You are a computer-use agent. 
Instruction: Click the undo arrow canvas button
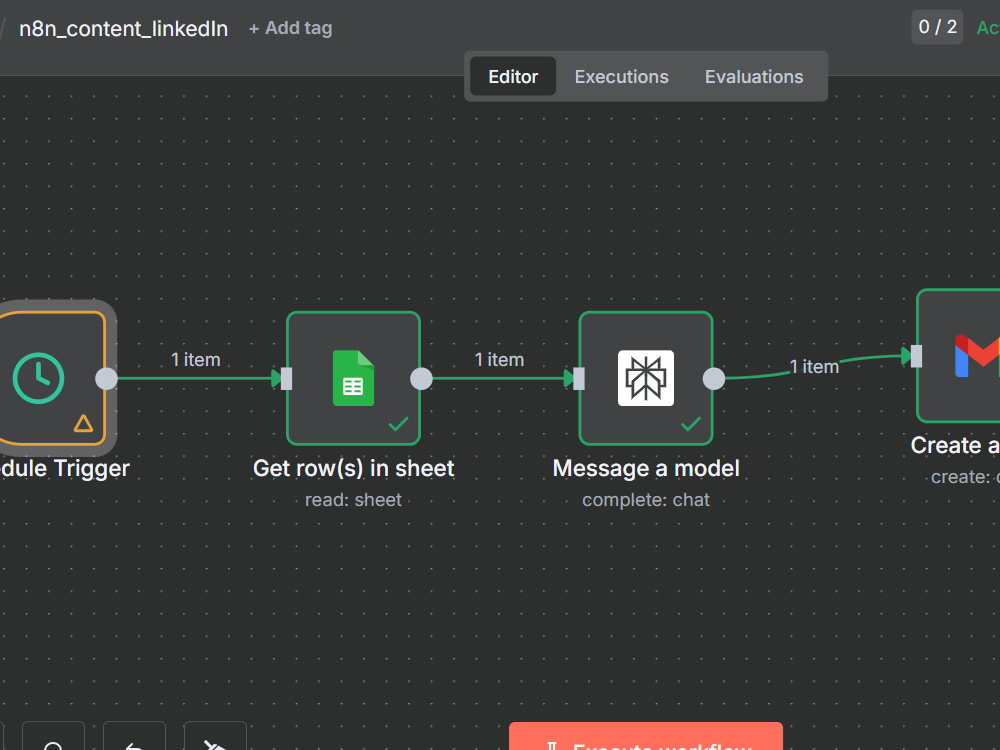tap(134, 737)
